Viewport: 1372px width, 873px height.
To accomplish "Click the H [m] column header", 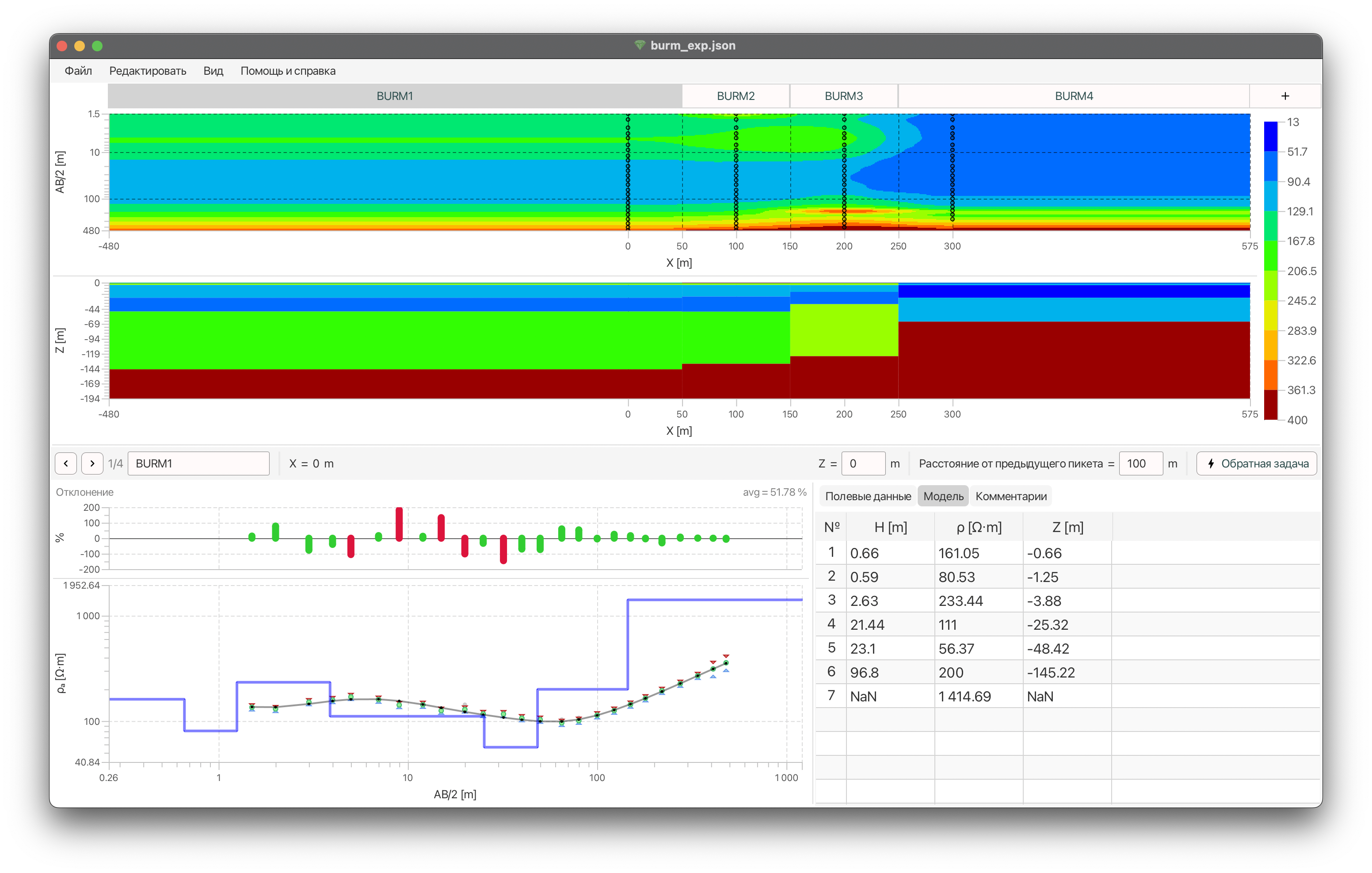I will pyautogui.click(x=890, y=528).
